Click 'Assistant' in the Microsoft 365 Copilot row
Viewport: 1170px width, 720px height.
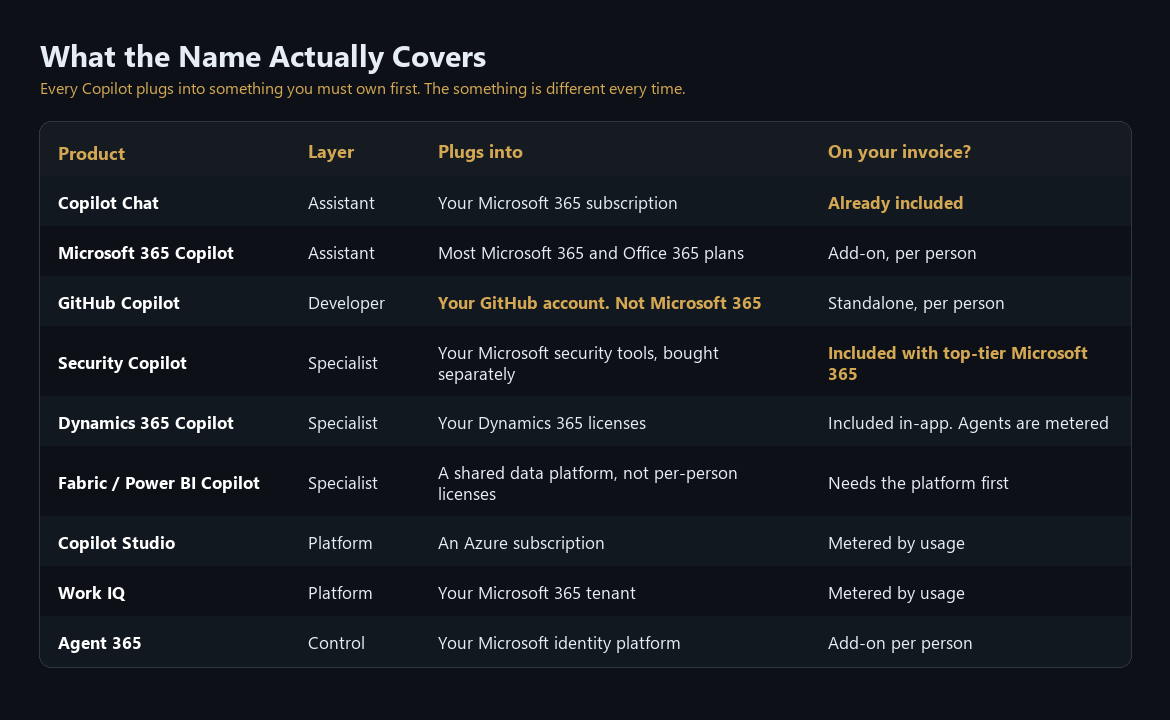click(x=341, y=253)
